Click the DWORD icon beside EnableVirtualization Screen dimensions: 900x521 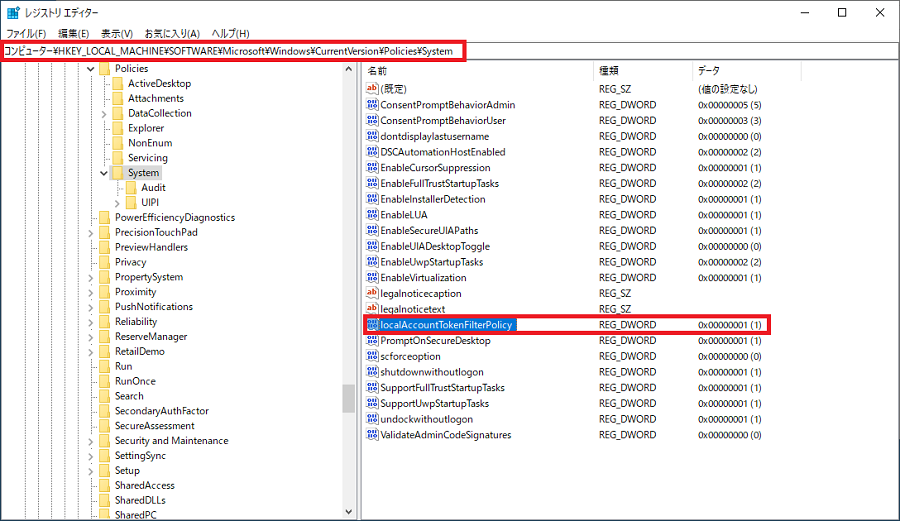(x=372, y=277)
